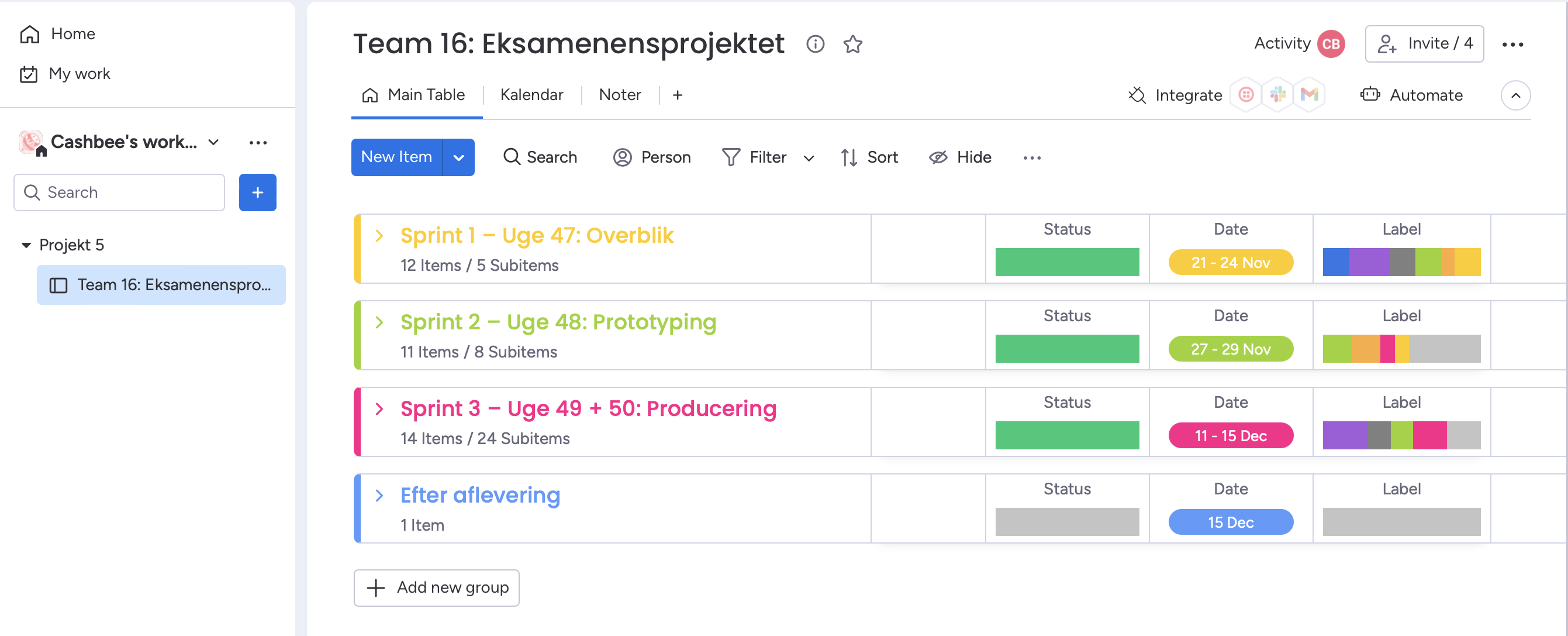Toggle the Hide columns eye option

pyautogui.click(x=960, y=157)
